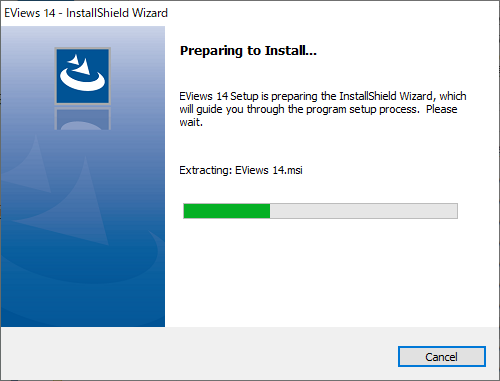Image resolution: width=500 pixels, height=381 pixels.
Task: Click the right end of the progress track
Action: pyautogui.click(x=454, y=211)
